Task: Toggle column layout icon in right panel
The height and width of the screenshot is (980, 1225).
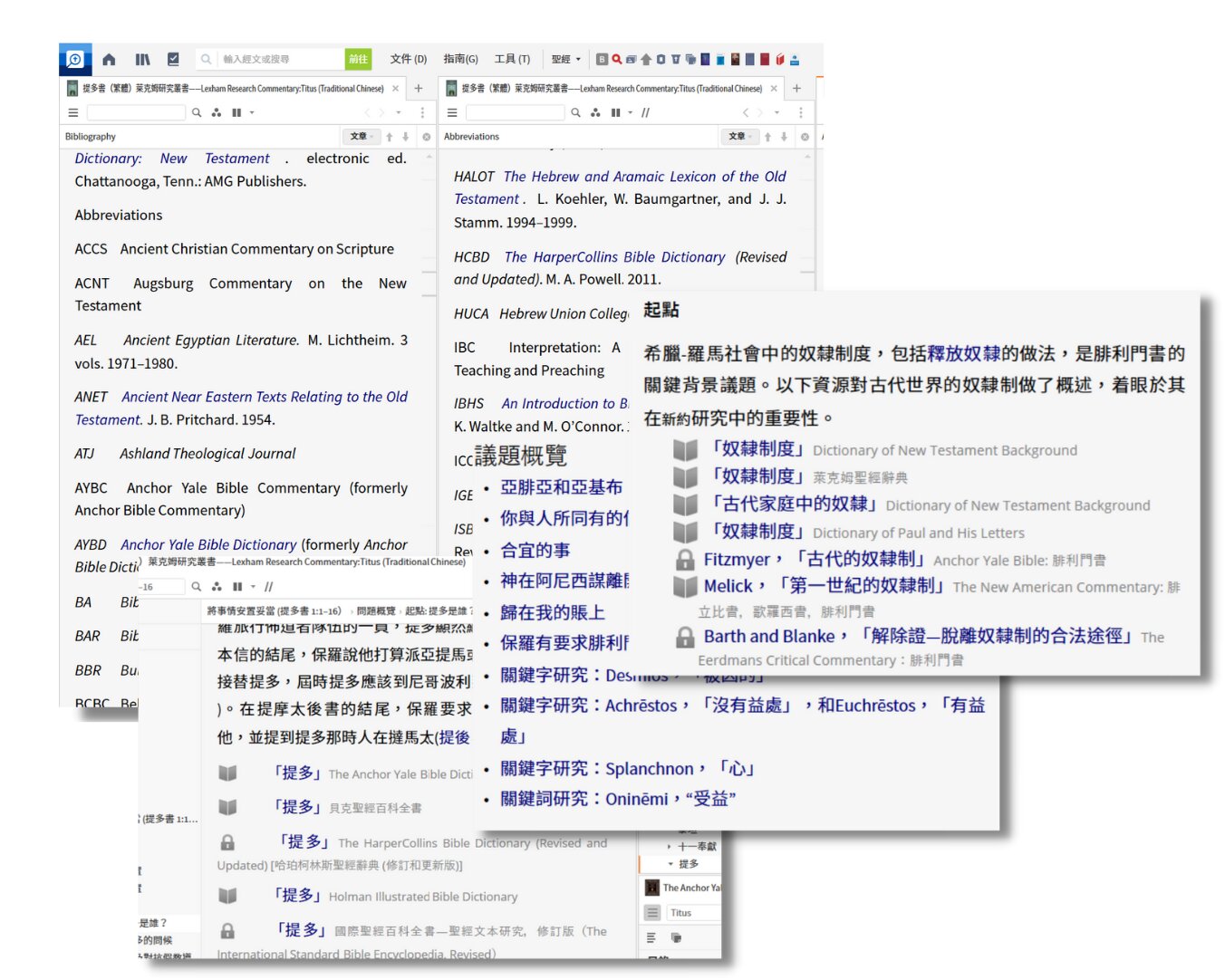Action: coord(615,113)
